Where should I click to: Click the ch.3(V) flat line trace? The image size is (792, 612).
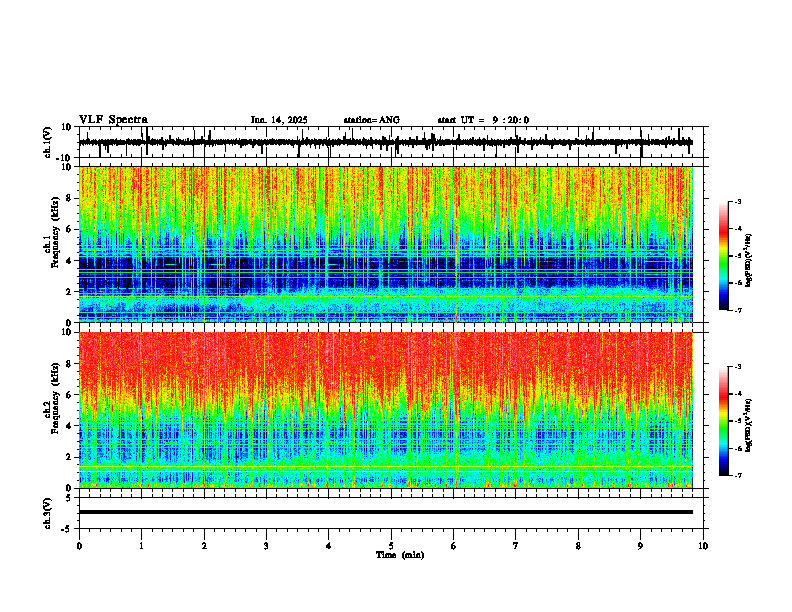pyautogui.click(x=385, y=512)
